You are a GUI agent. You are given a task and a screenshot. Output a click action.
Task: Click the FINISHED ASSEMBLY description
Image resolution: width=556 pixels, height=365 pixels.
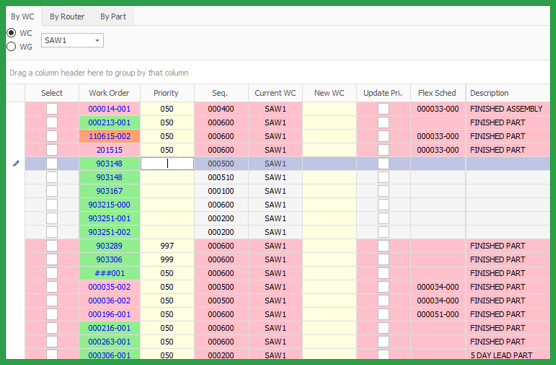pyautogui.click(x=506, y=109)
